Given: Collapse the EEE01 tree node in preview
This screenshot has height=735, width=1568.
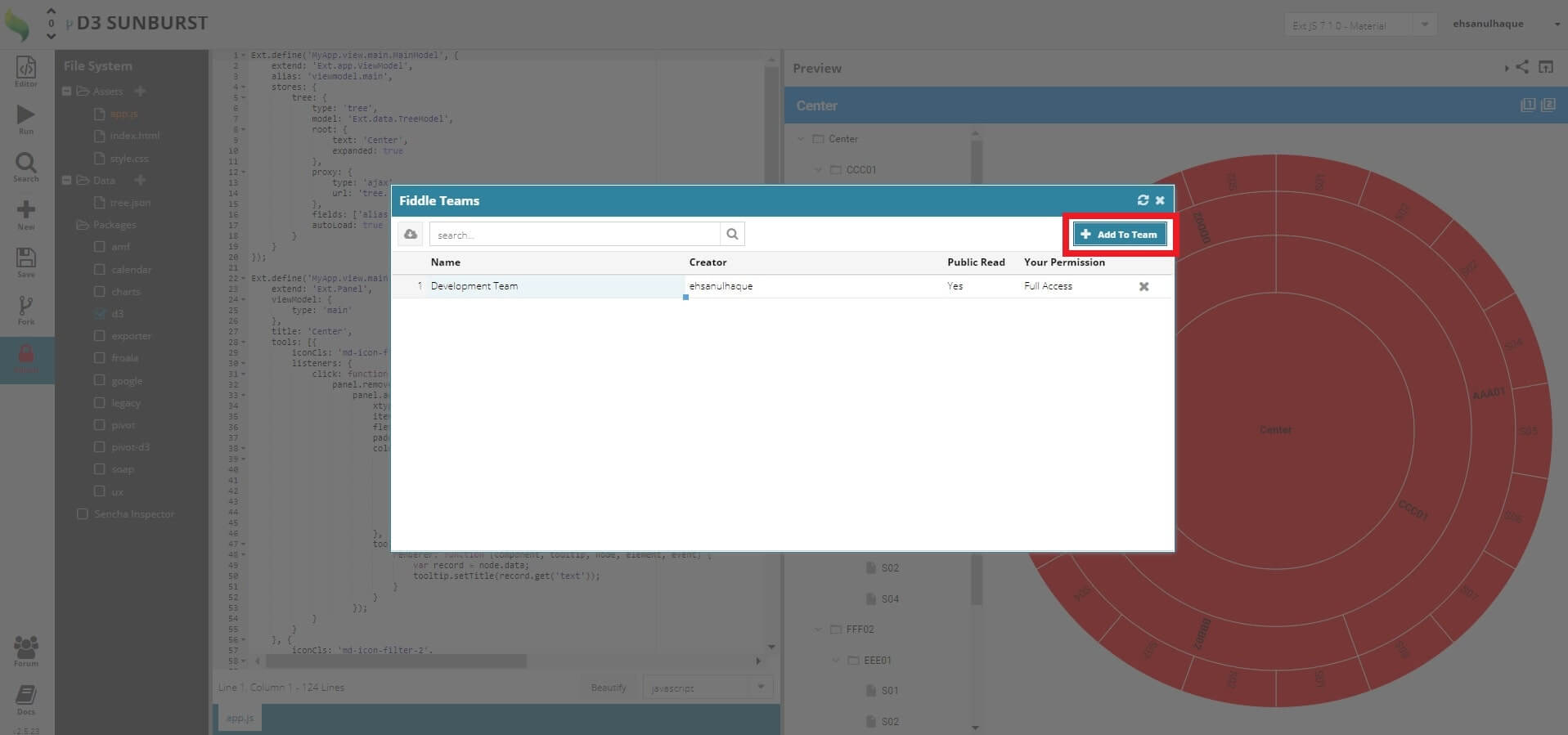Looking at the screenshot, I should click(836, 660).
